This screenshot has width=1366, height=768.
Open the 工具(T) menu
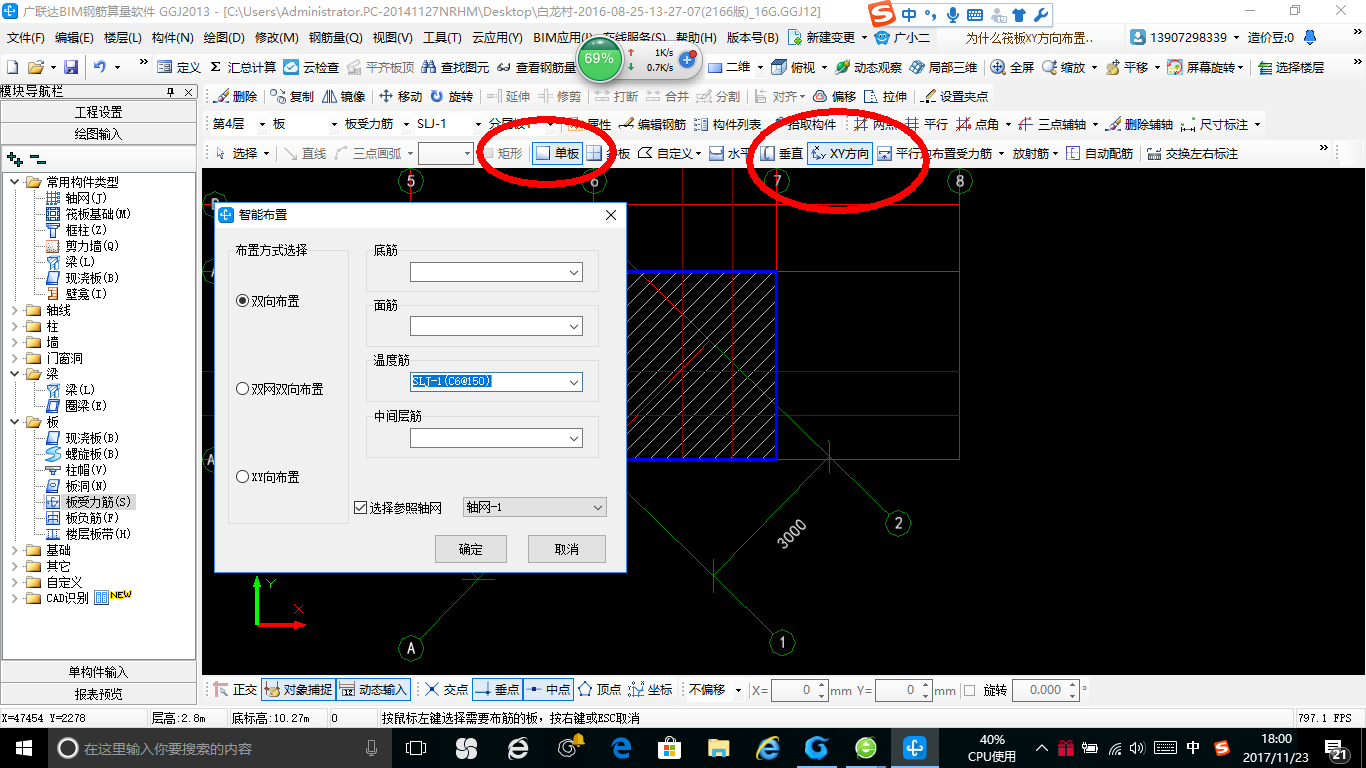pyautogui.click(x=442, y=38)
